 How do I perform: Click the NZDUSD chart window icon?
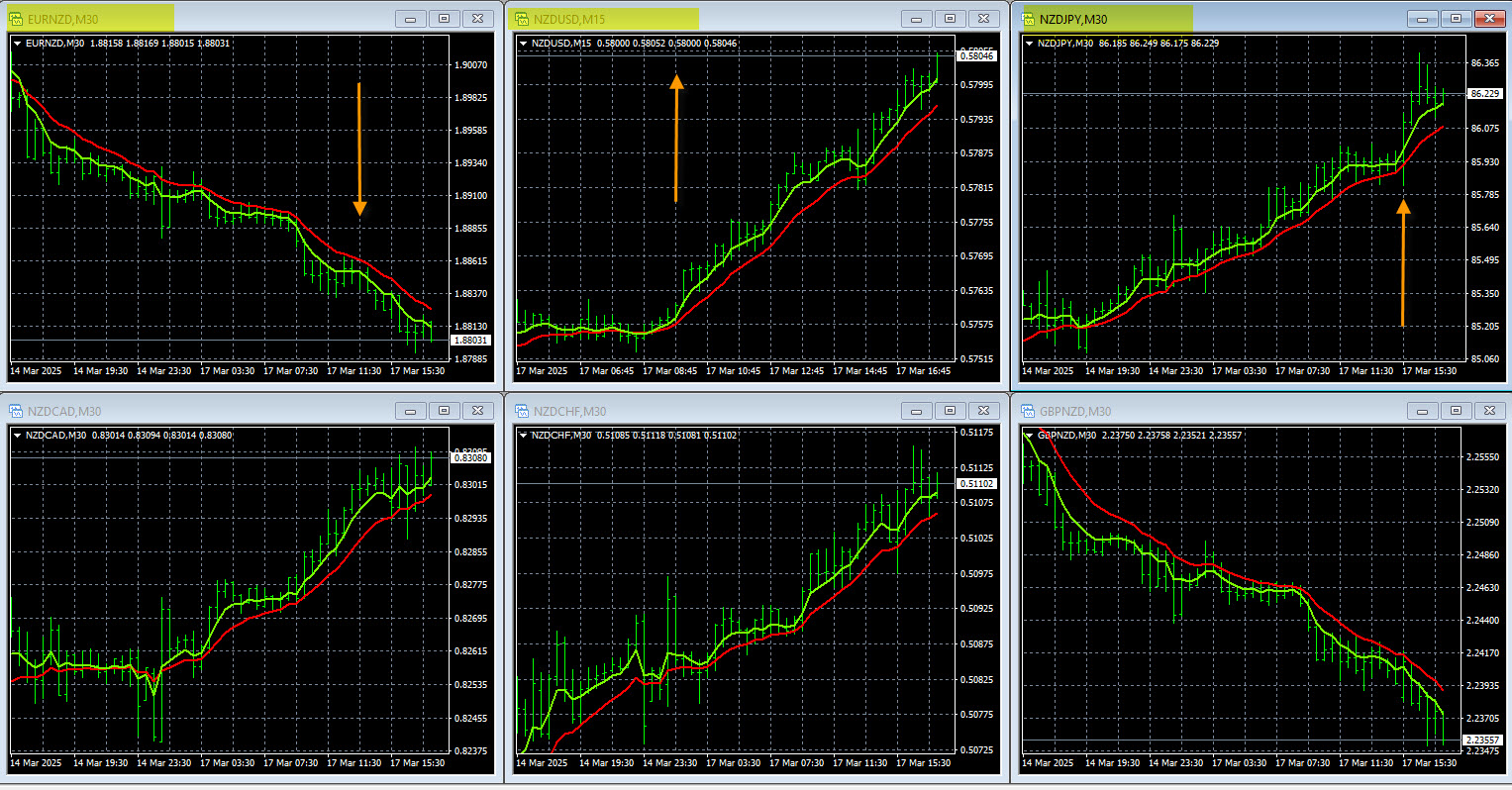click(x=522, y=19)
